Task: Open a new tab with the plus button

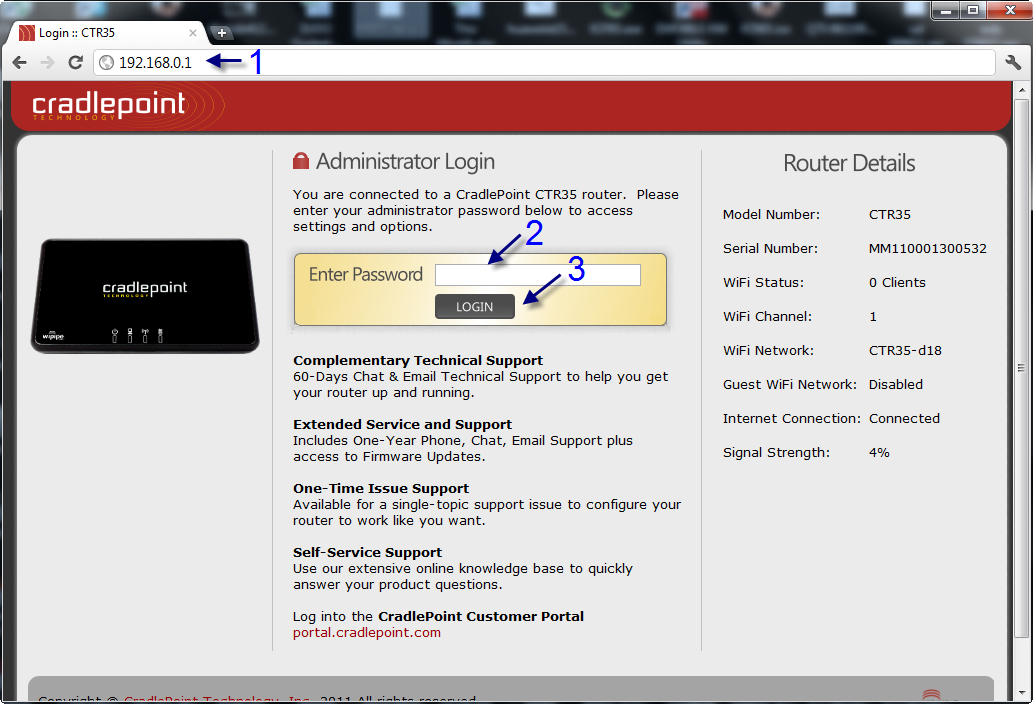Action: [x=222, y=33]
